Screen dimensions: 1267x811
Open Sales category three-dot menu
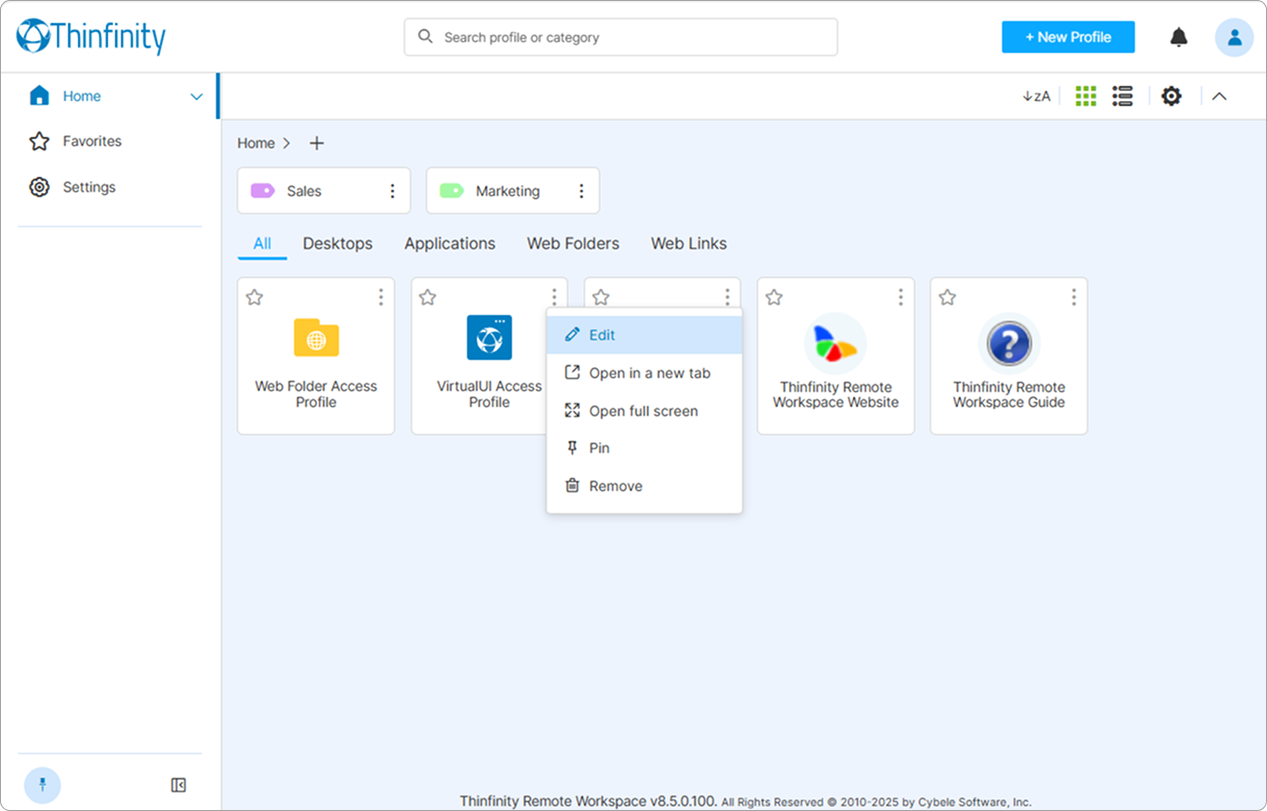pos(392,191)
